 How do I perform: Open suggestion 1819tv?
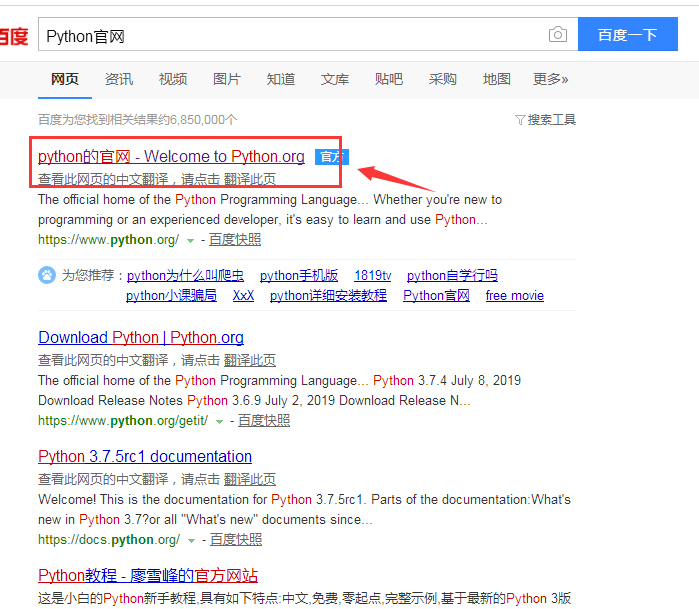pos(373,276)
